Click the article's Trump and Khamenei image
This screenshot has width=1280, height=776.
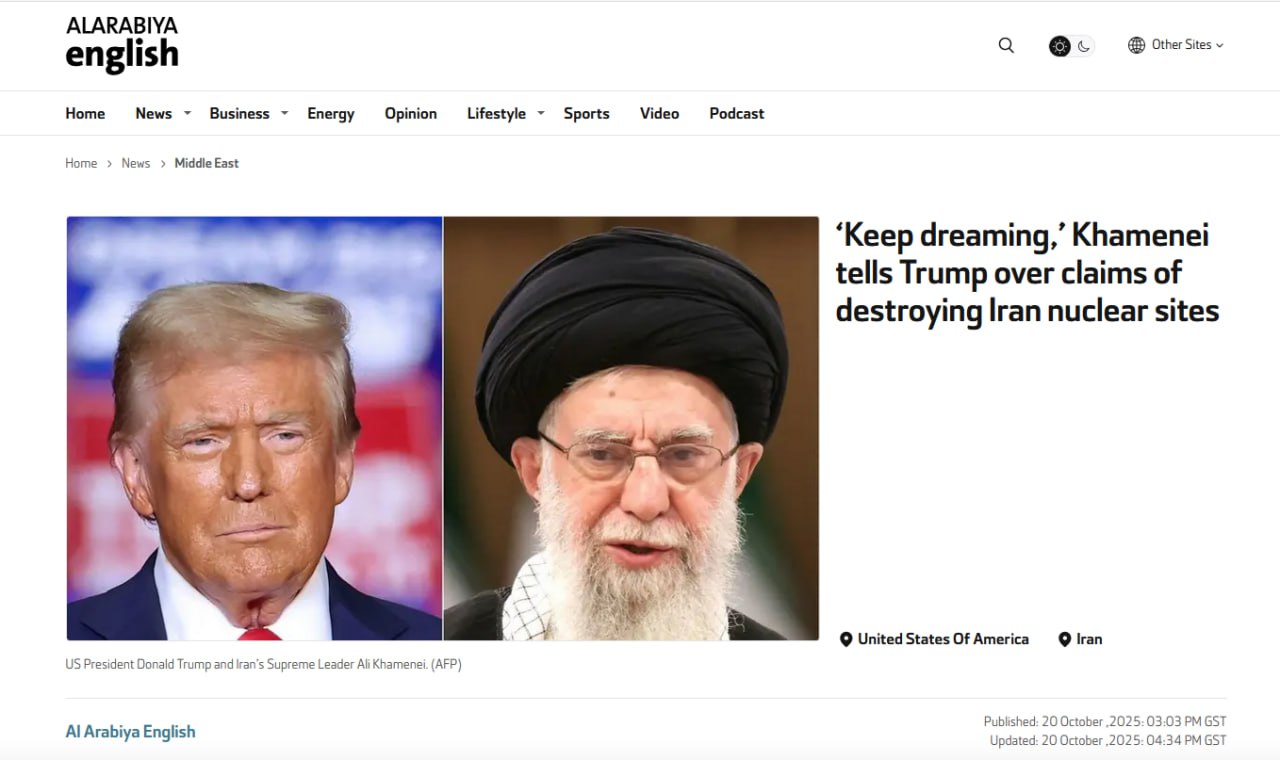442,428
